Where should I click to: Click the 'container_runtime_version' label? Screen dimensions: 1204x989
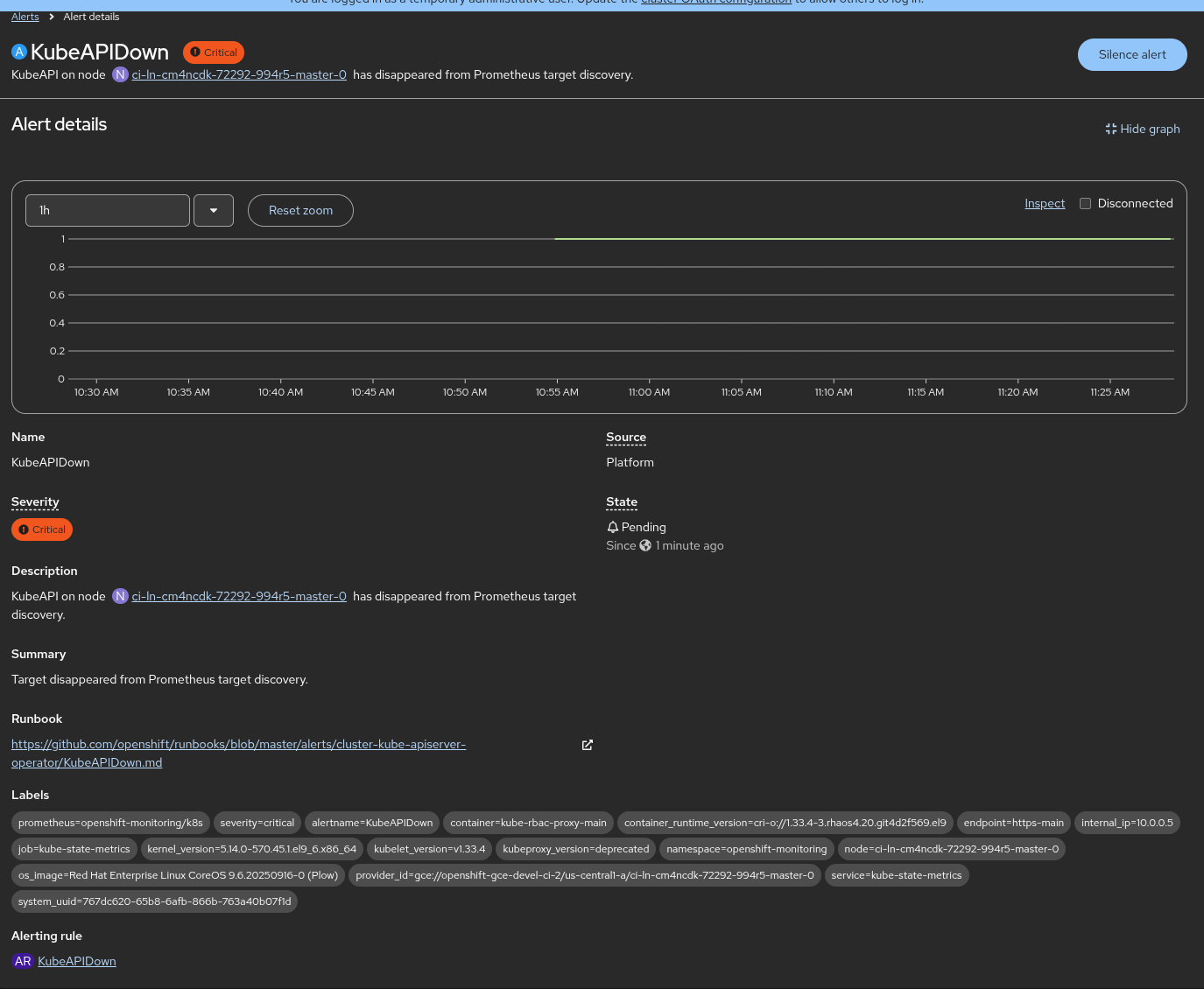click(x=785, y=823)
